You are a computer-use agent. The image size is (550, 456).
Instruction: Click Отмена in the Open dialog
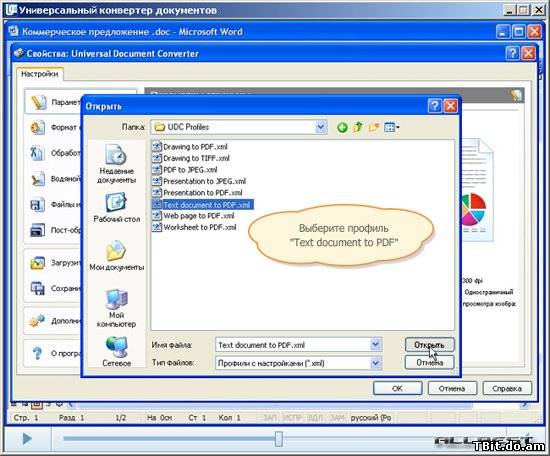coord(429,362)
